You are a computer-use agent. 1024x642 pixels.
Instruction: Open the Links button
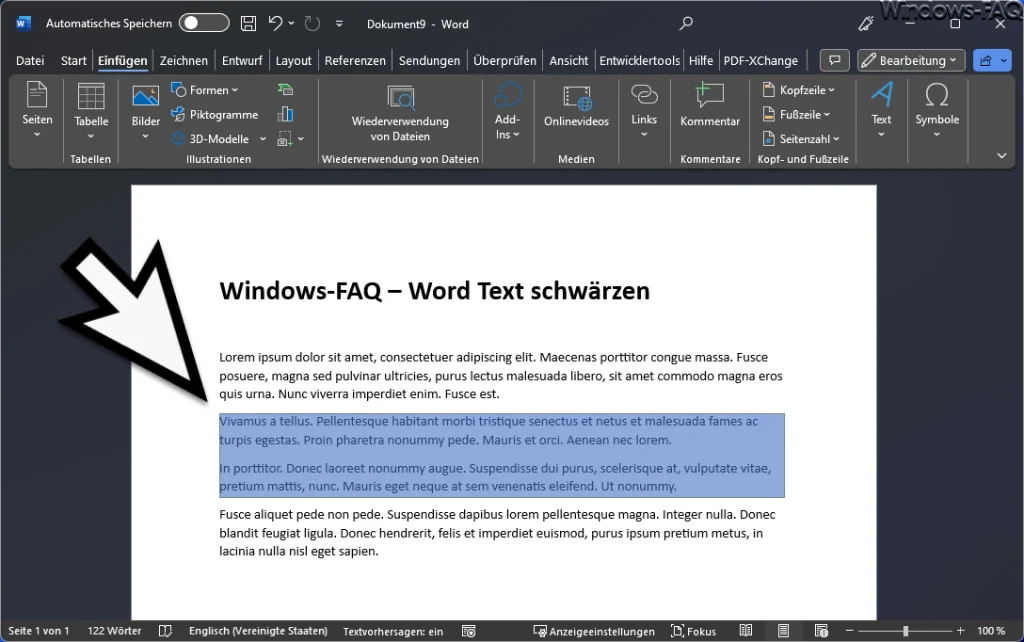pyautogui.click(x=644, y=111)
